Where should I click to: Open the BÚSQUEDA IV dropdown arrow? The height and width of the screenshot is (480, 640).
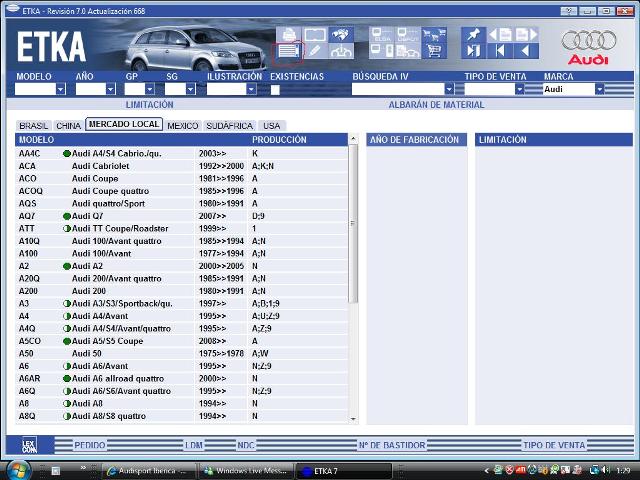coord(449,89)
